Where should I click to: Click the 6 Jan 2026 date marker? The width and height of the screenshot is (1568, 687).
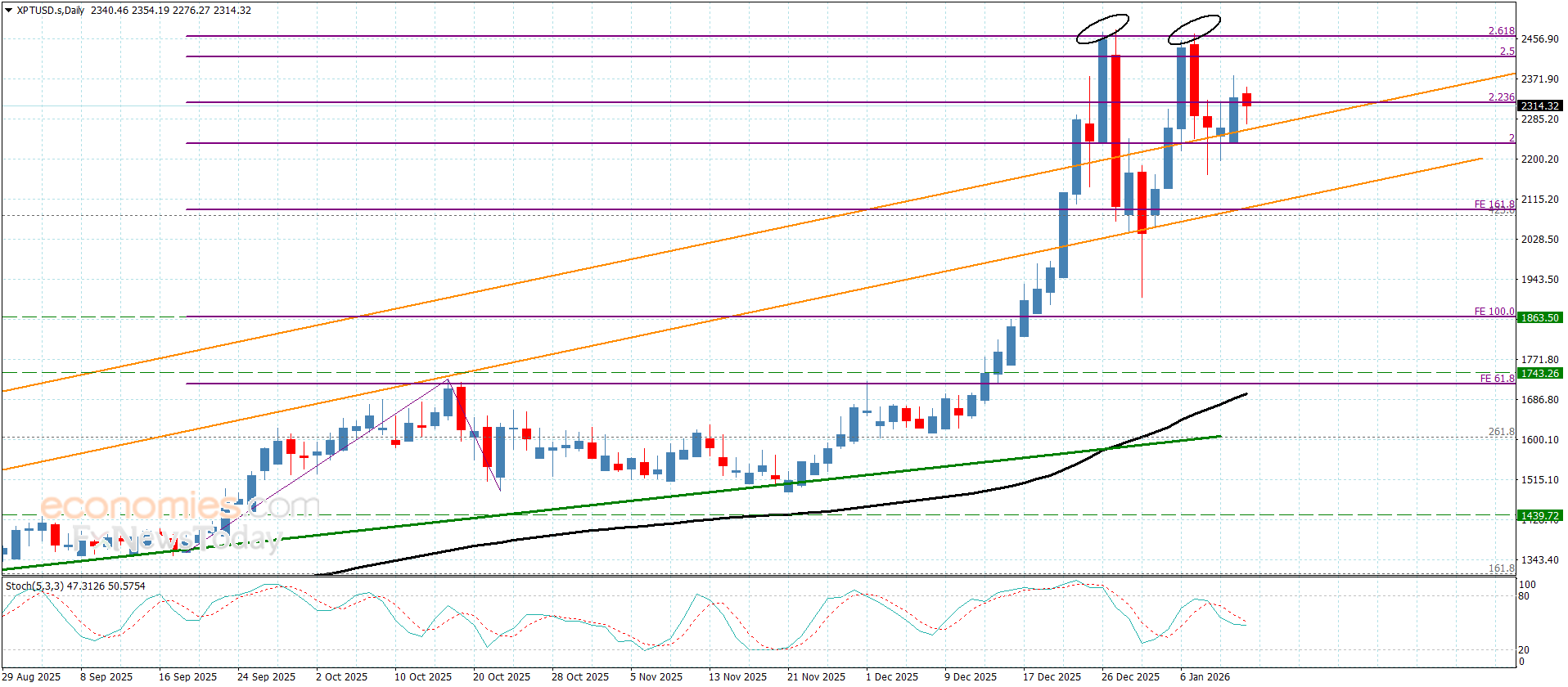1205,676
